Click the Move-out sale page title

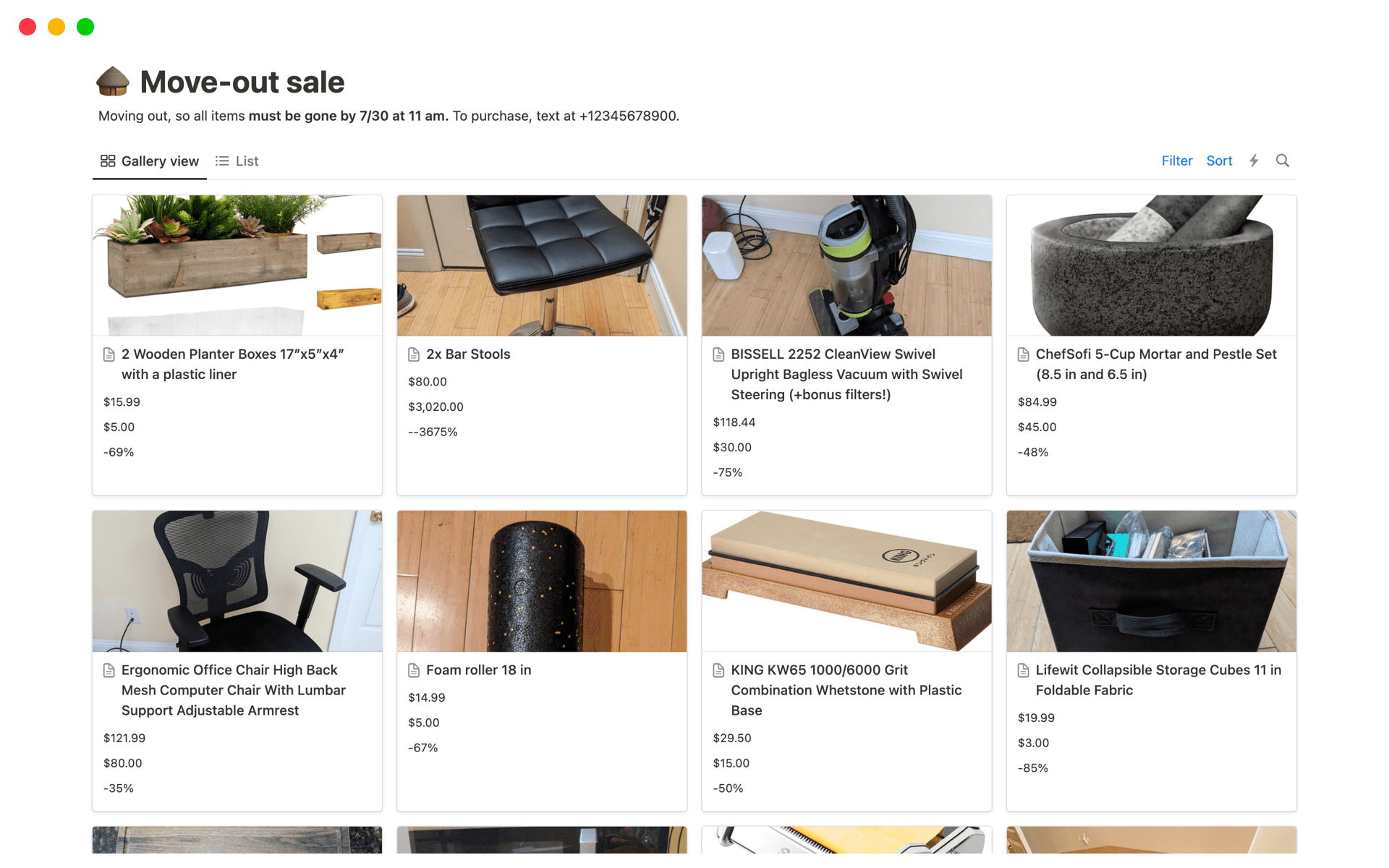tap(242, 82)
